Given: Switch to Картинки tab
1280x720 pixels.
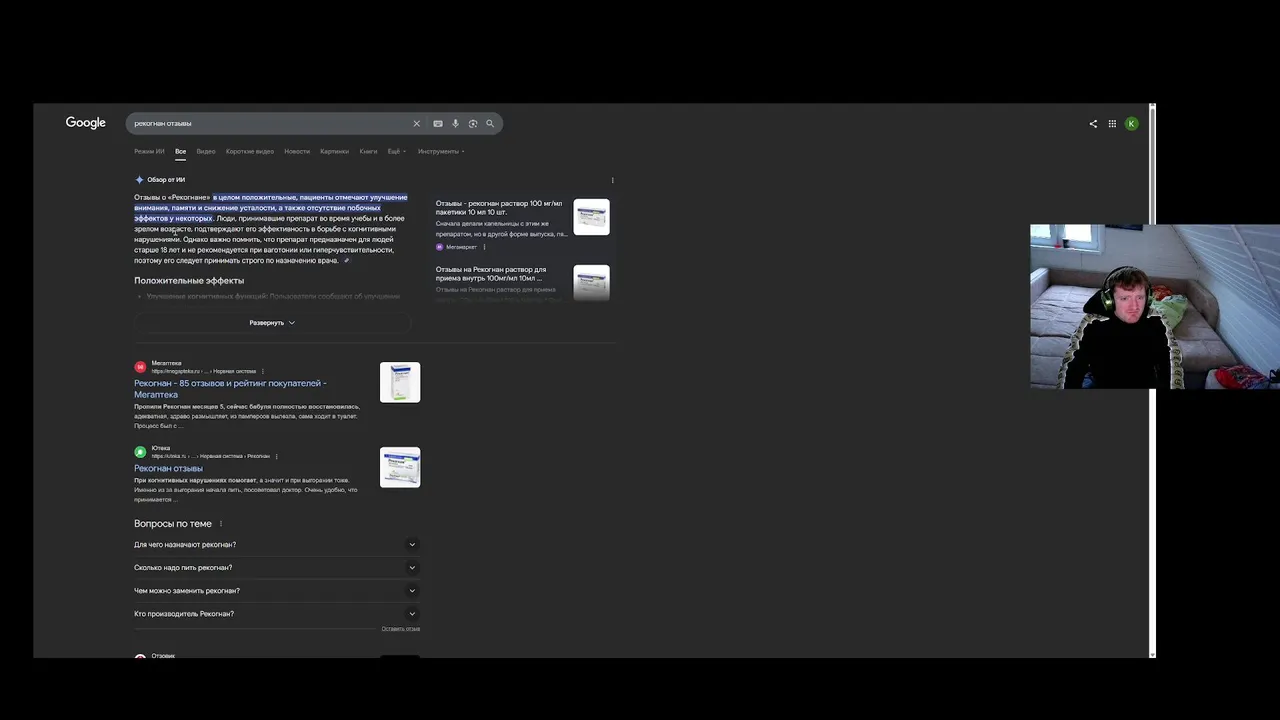Looking at the screenshot, I should (x=334, y=152).
